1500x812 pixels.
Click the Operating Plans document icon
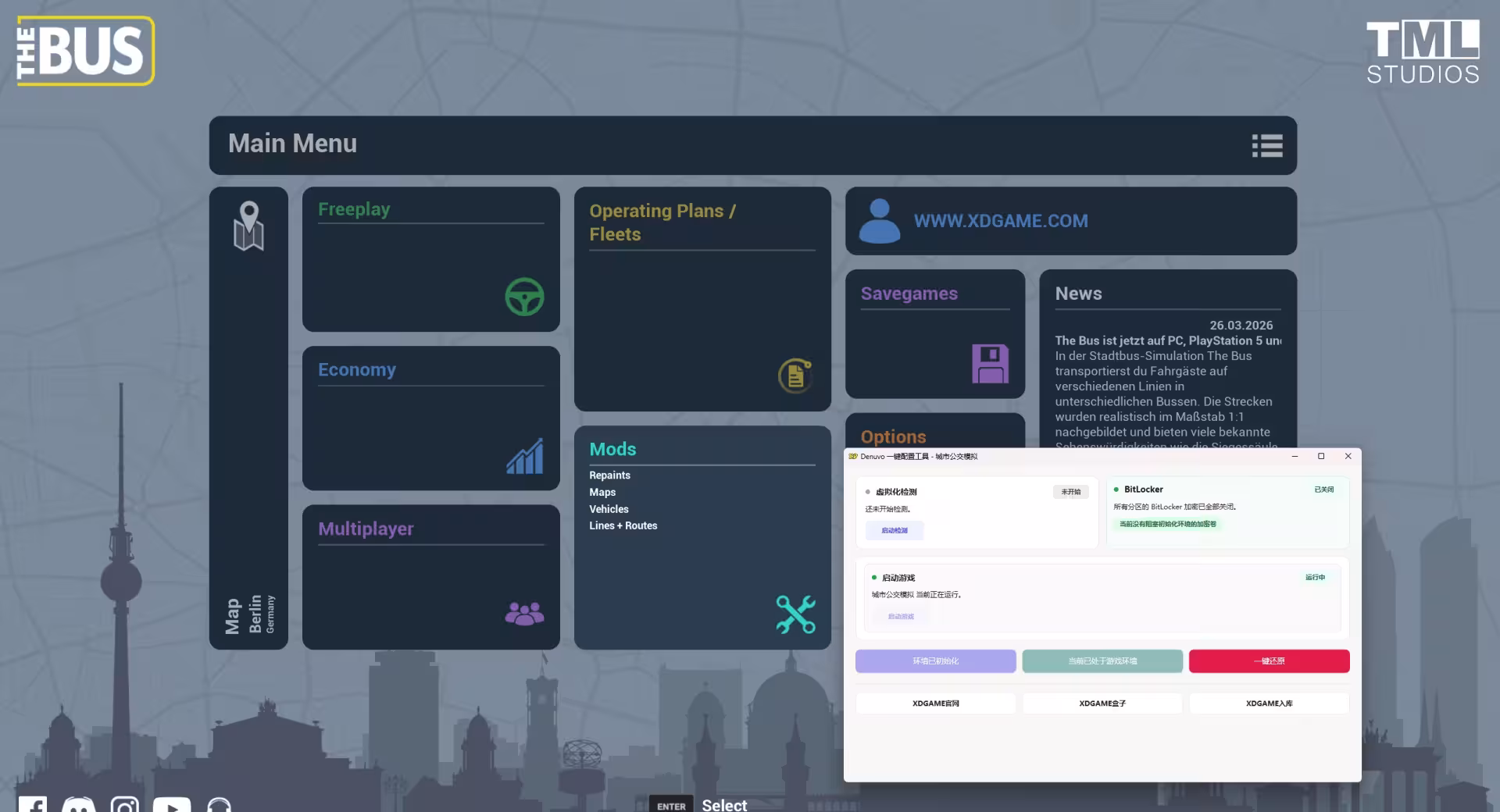click(795, 376)
